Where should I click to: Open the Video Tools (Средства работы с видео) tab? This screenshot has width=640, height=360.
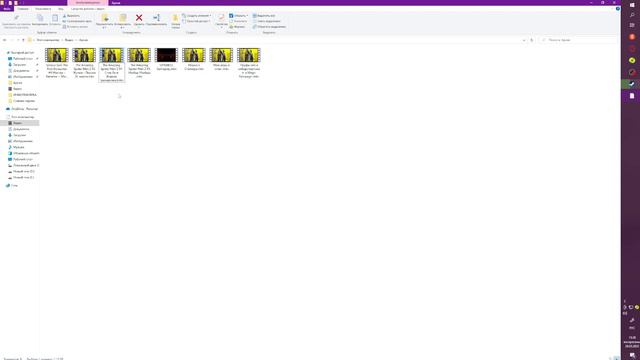click(88, 9)
